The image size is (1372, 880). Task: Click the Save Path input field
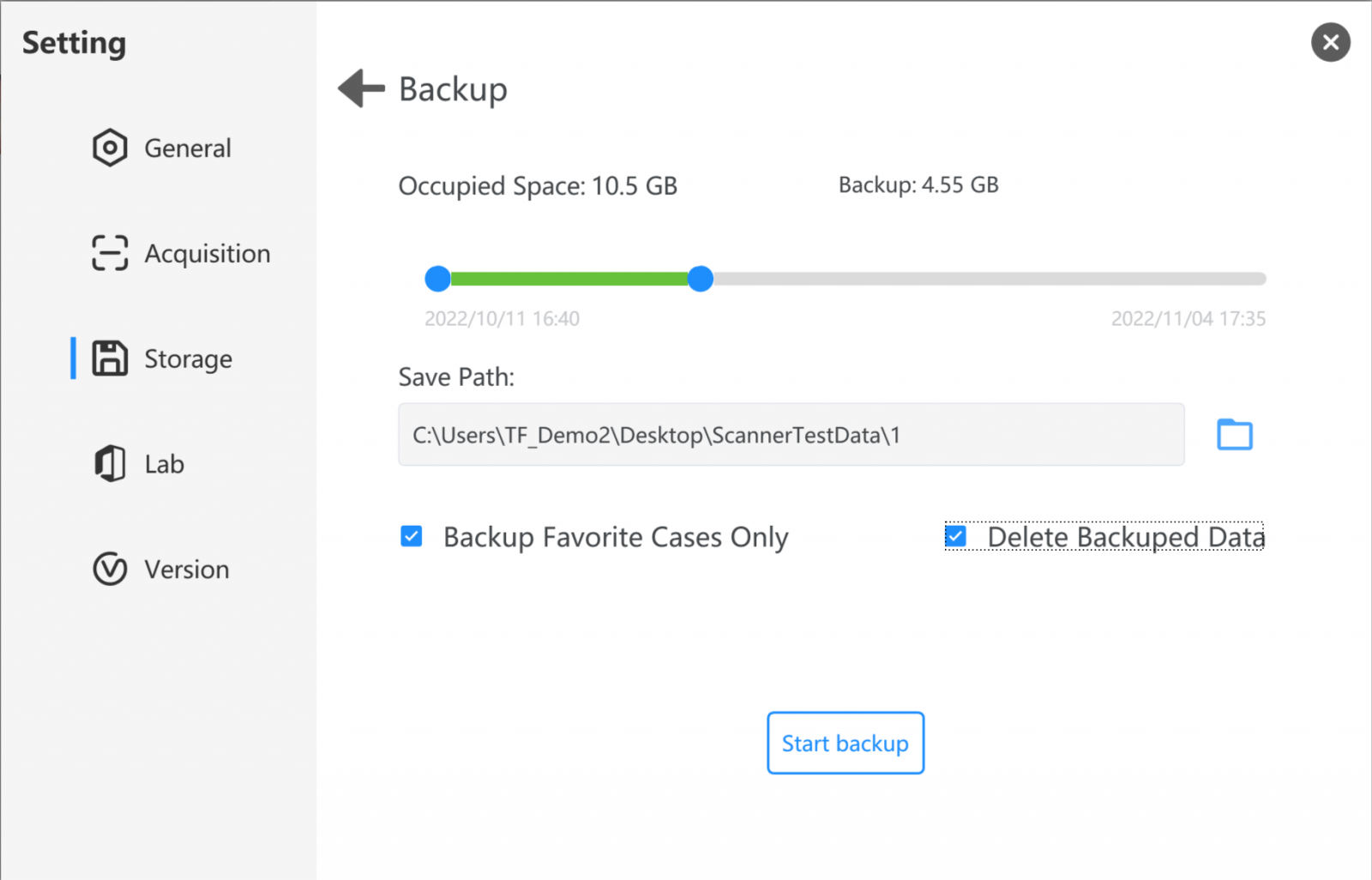[x=791, y=435]
